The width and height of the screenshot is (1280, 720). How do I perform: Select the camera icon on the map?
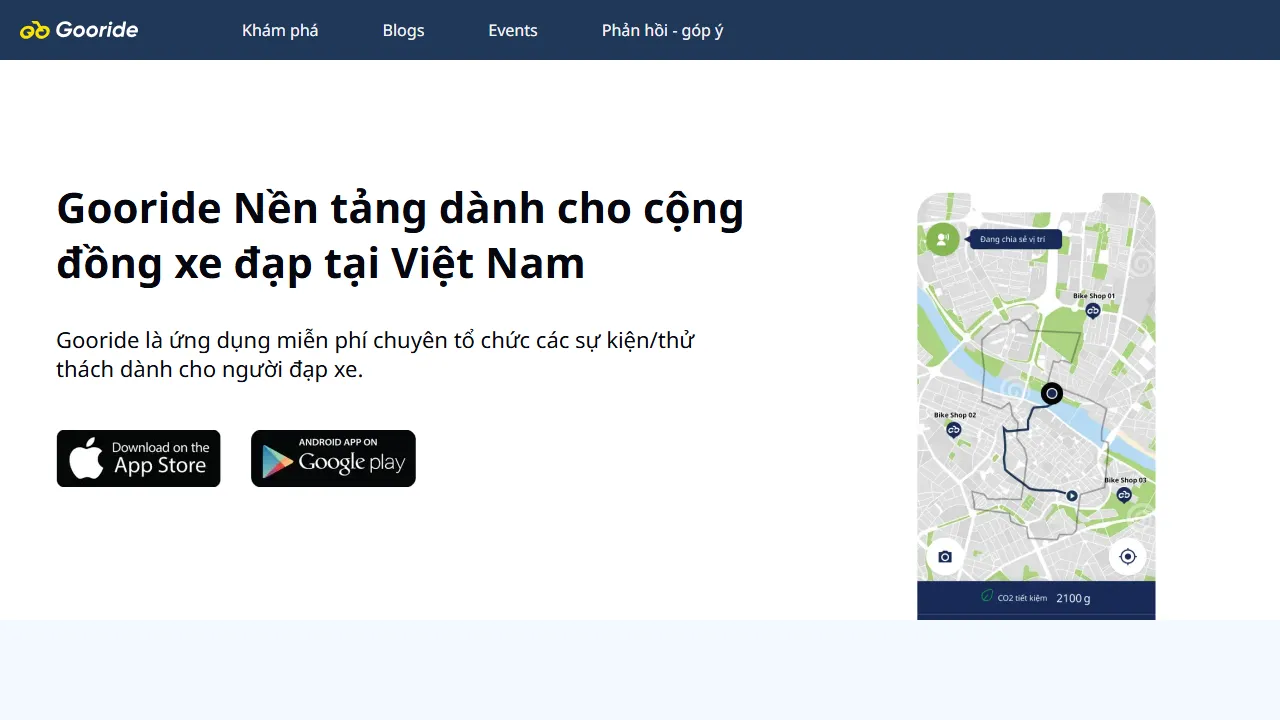(x=944, y=556)
